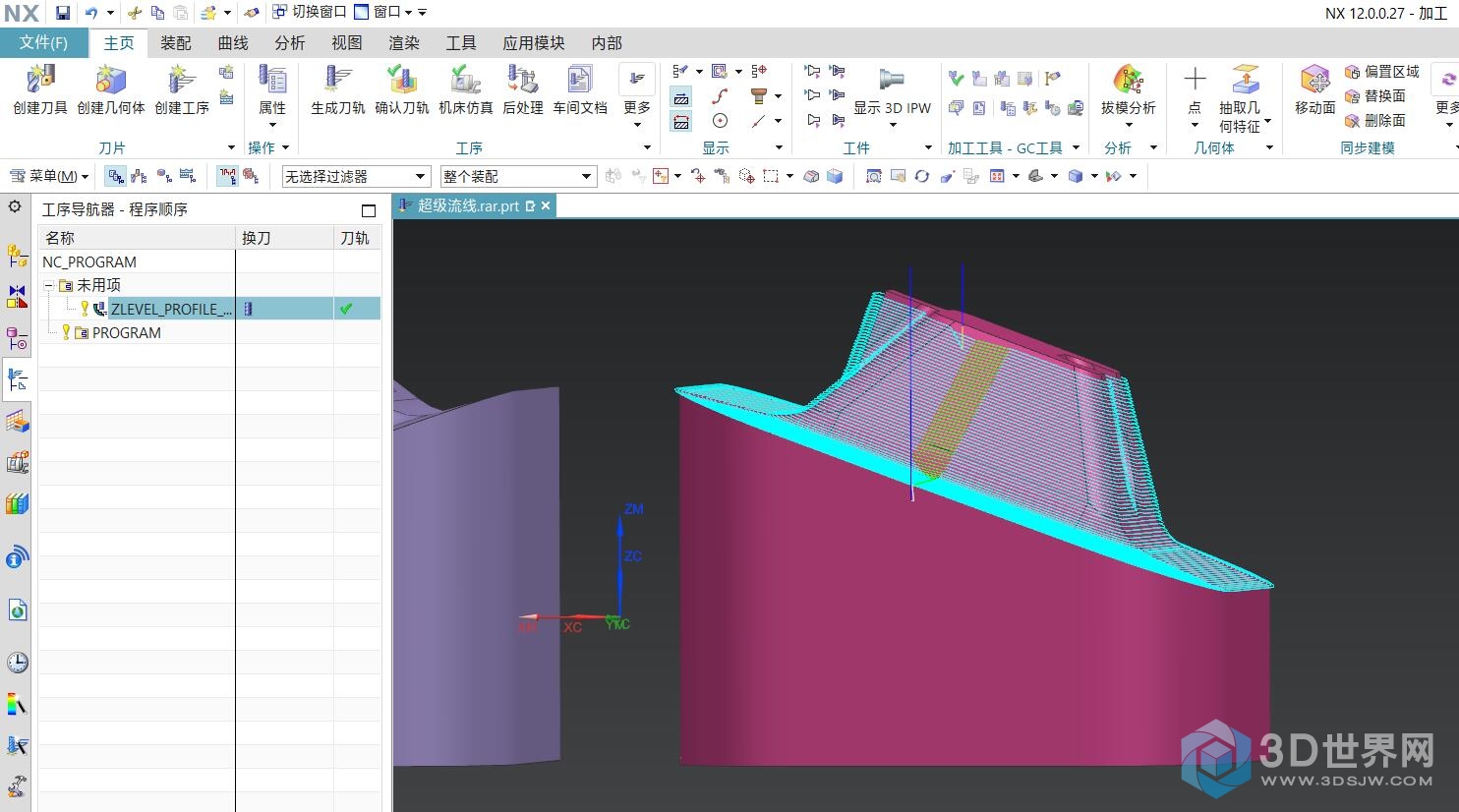Switch to the 装配 ribbon tab

click(176, 43)
